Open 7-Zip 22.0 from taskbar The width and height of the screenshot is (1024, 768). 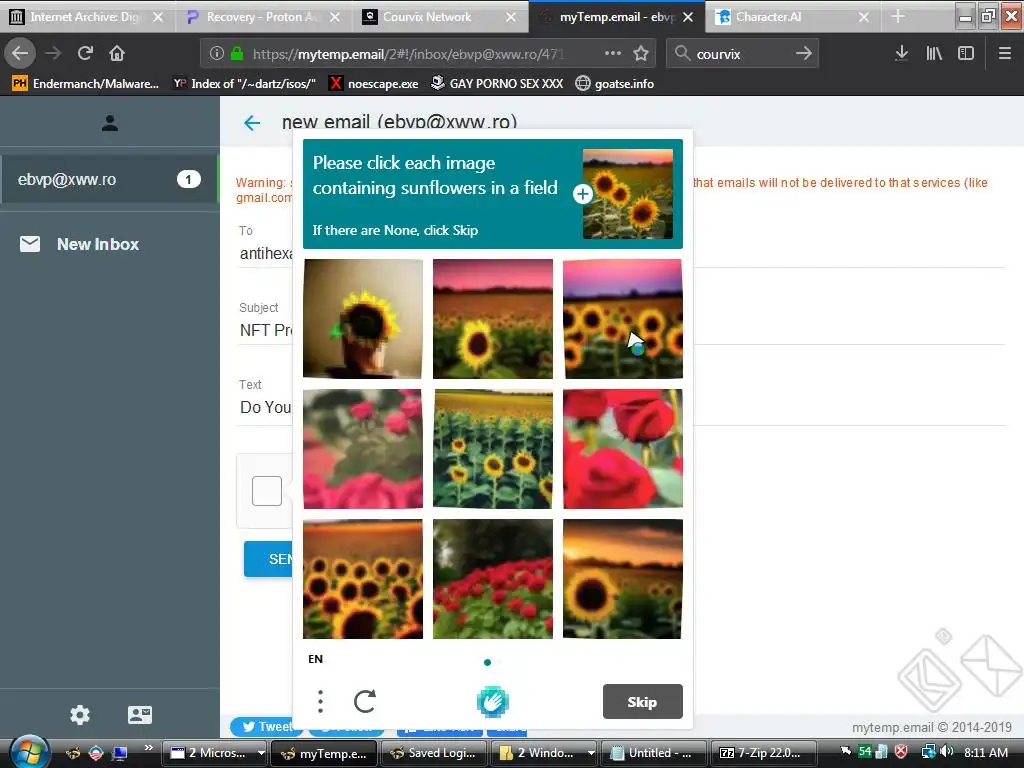click(x=763, y=753)
